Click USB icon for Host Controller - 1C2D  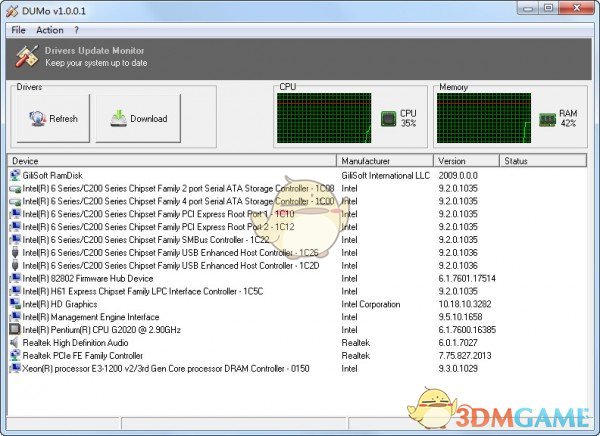tap(15, 265)
